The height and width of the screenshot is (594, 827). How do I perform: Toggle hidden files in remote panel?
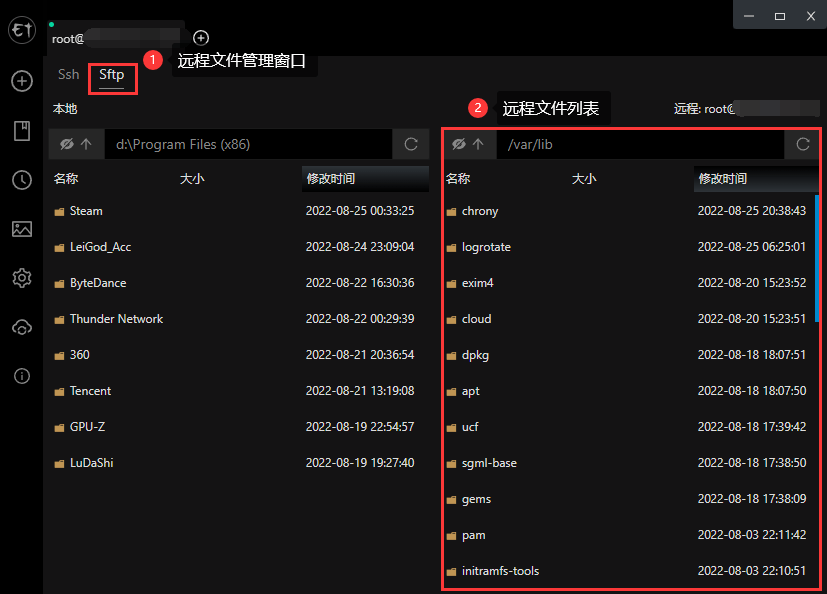point(459,144)
